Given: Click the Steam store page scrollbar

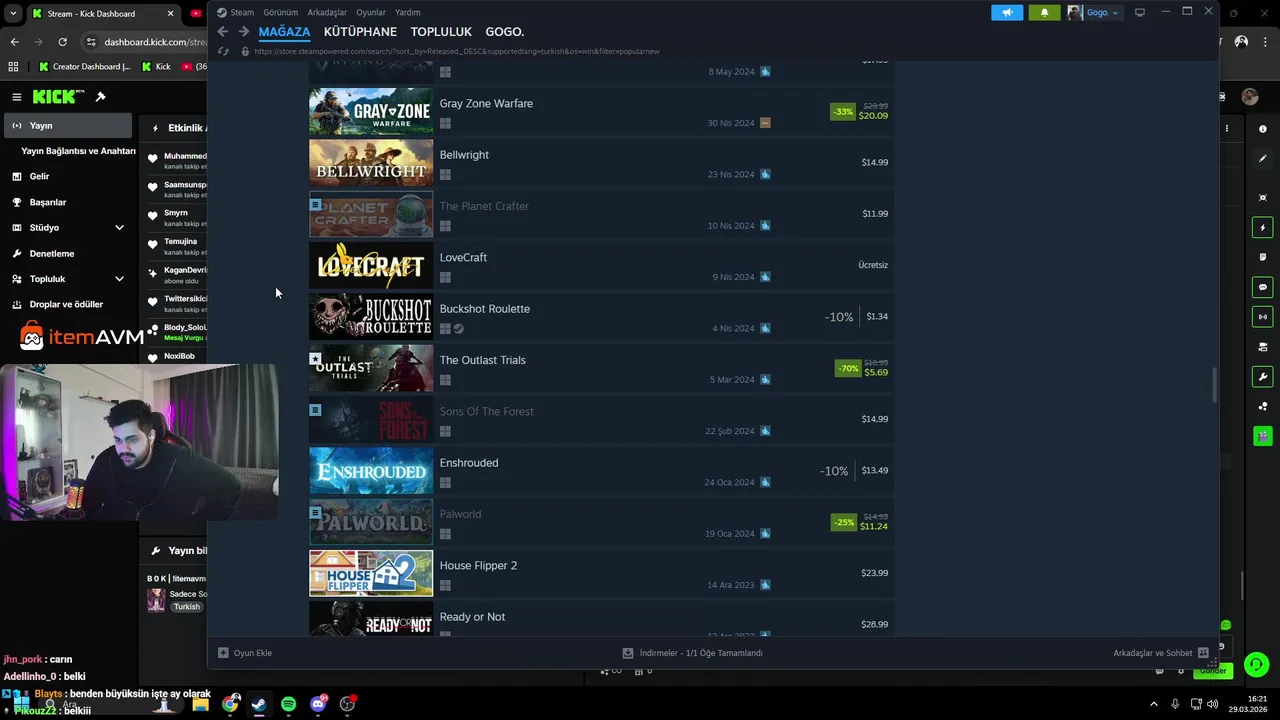Looking at the screenshot, I should (x=1215, y=385).
